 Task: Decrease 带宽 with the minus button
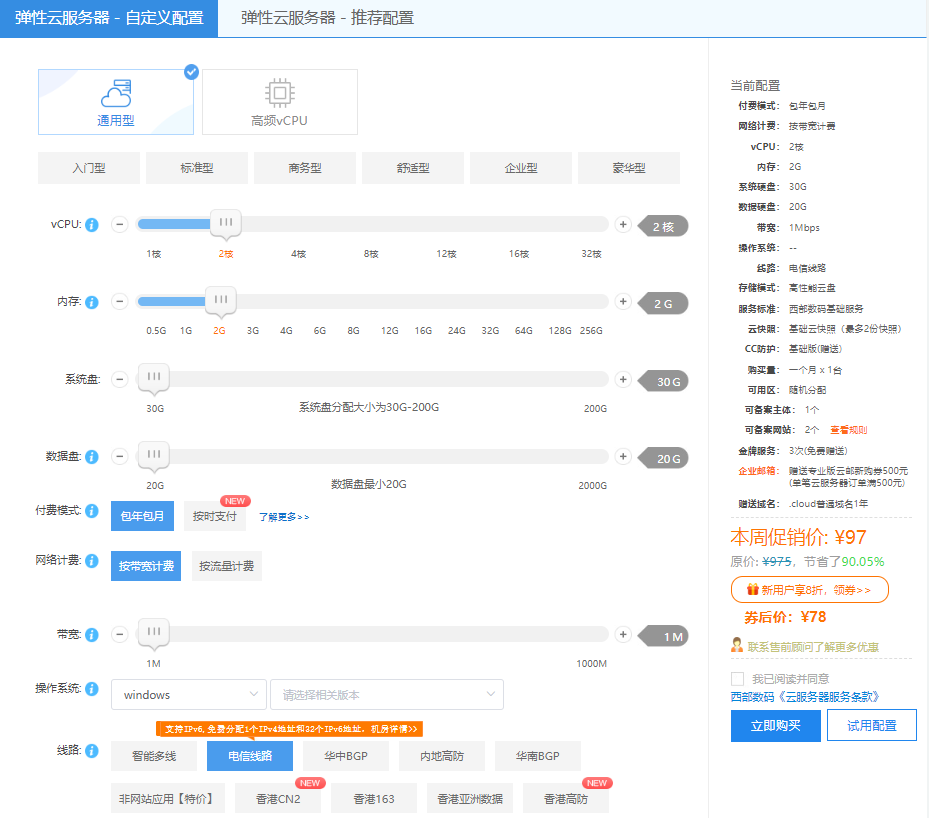120,634
